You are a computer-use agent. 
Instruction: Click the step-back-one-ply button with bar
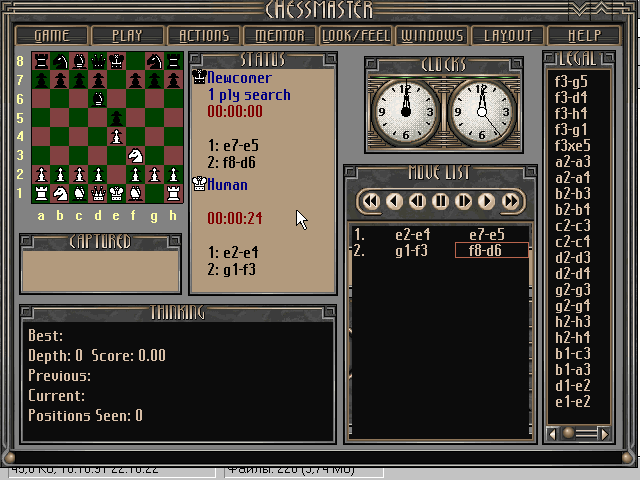click(417, 201)
